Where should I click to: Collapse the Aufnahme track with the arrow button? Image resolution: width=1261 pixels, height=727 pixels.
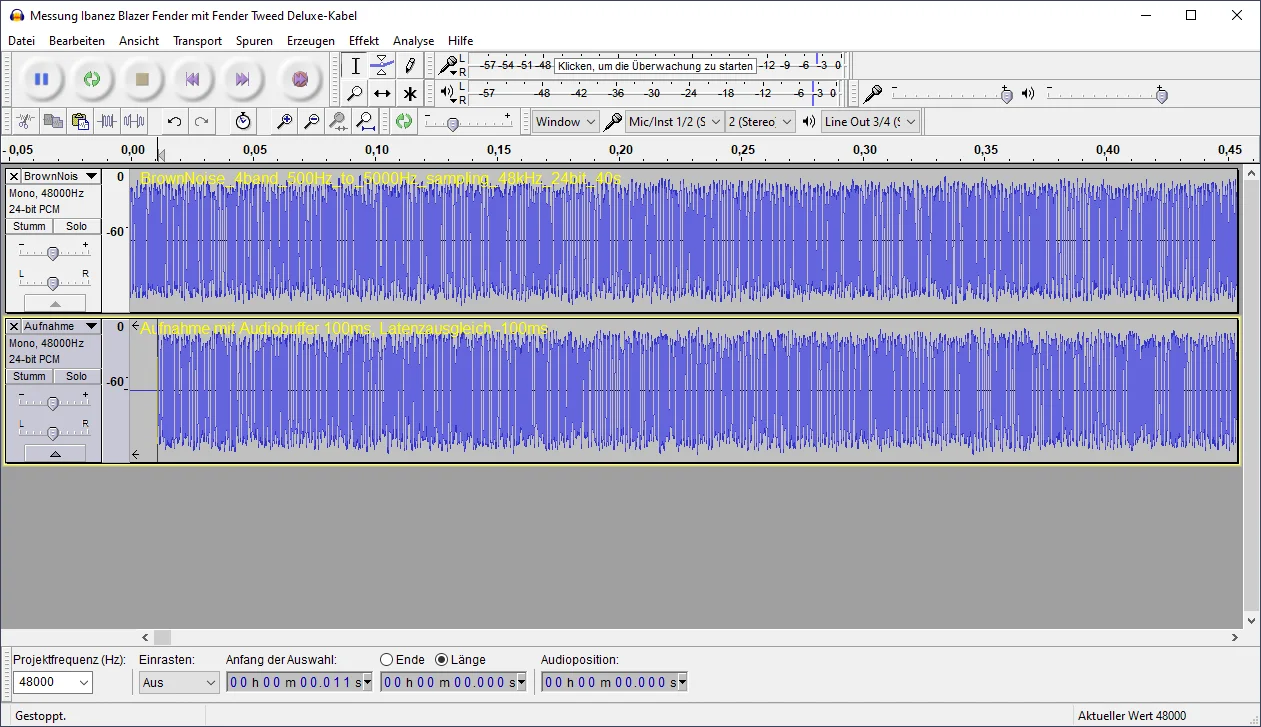55,453
